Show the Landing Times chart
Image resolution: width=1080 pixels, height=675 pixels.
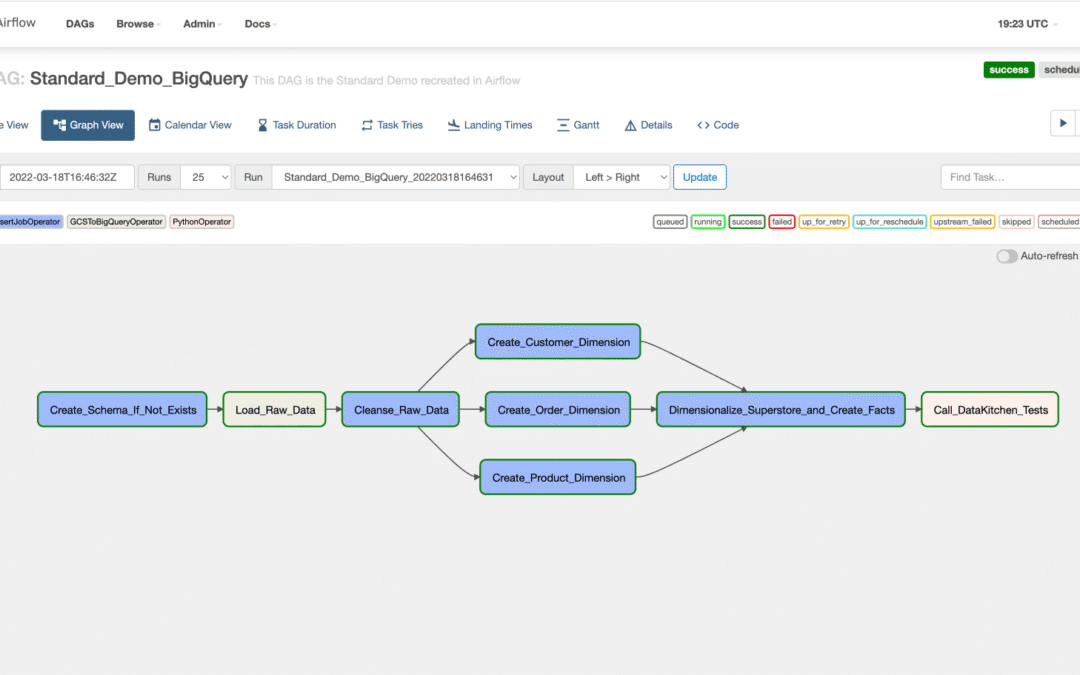[x=490, y=125]
